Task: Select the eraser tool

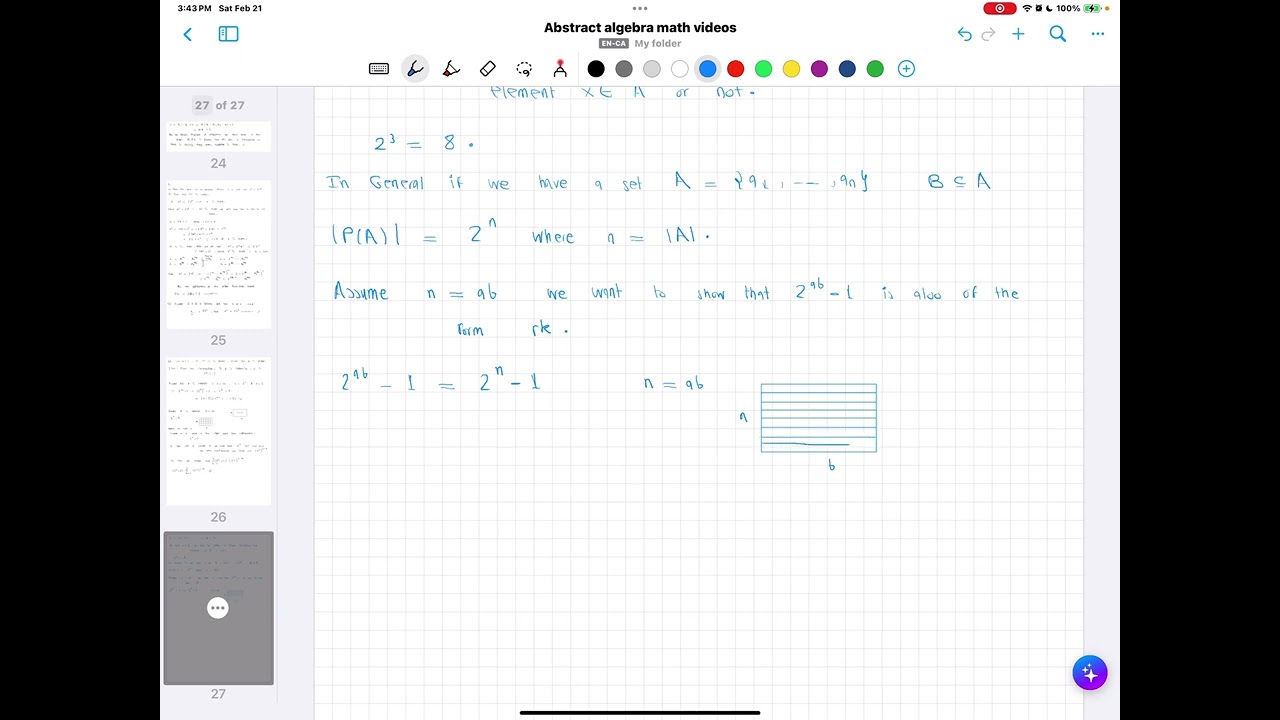Action: tap(488, 69)
